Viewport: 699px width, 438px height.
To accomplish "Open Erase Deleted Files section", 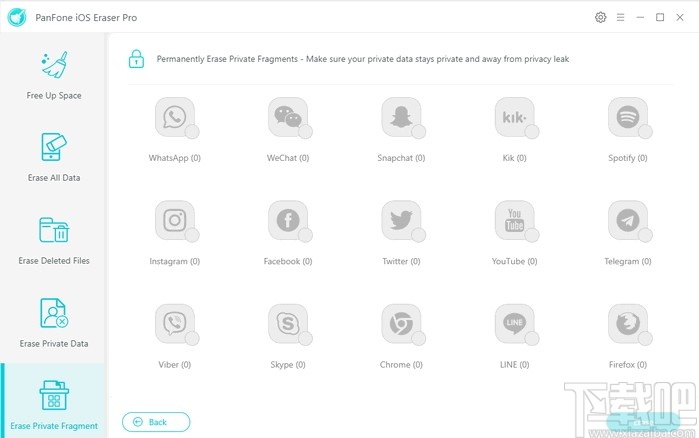I will tap(54, 241).
